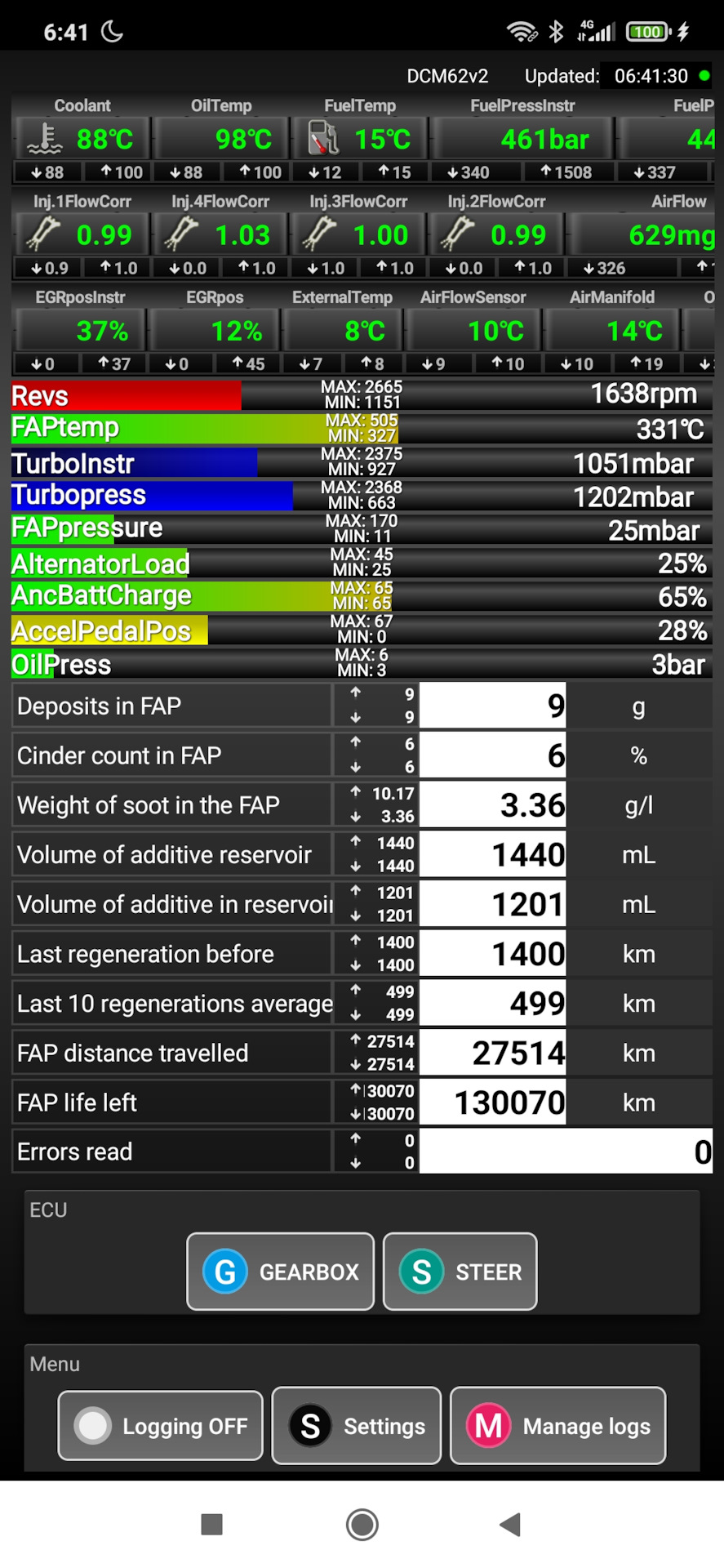Viewport: 724px width, 1568px height.
Task: Tap the AirManifold 14°C value
Action: pyautogui.click(x=634, y=331)
